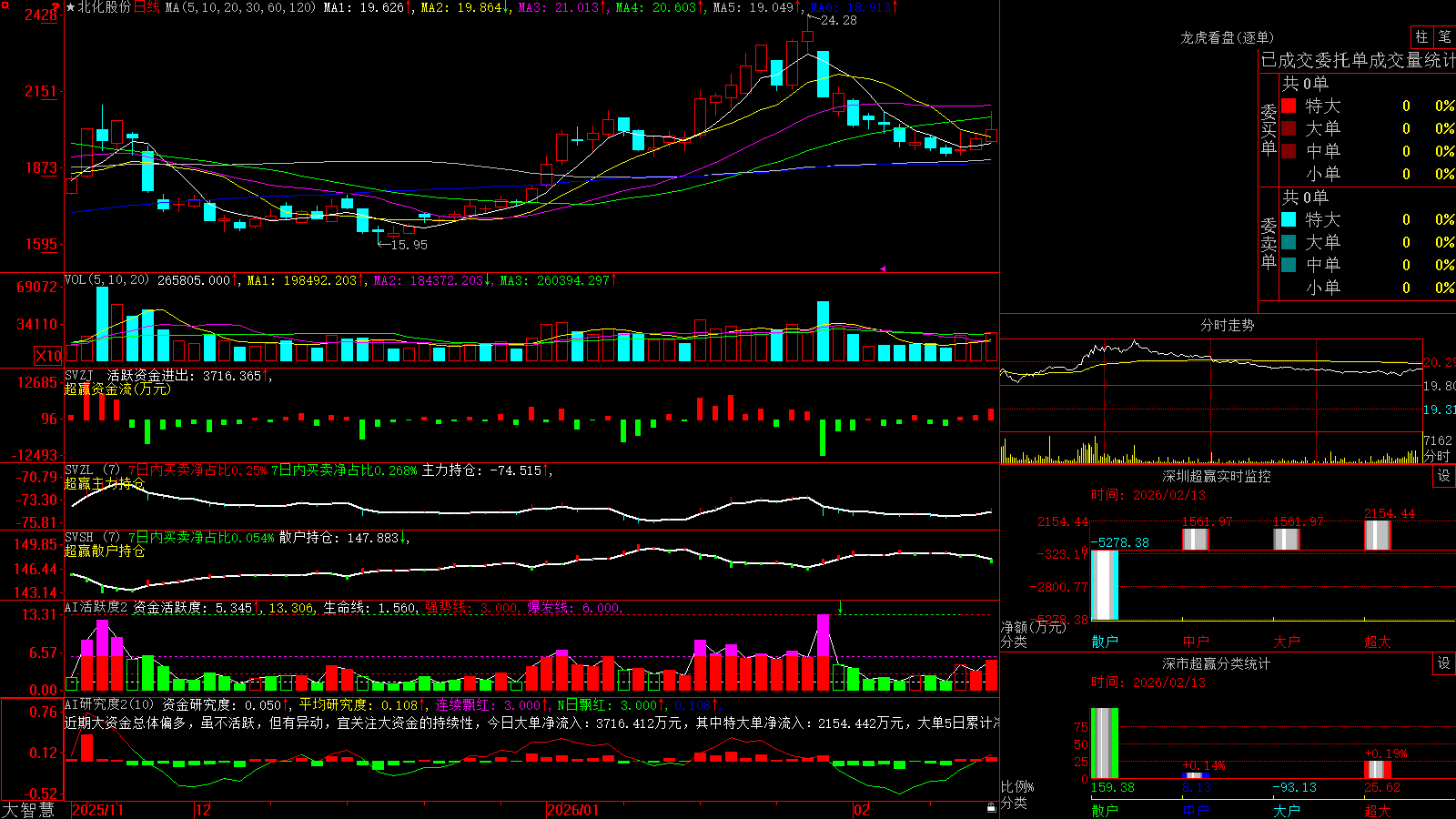The width and height of the screenshot is (1456, 819).
Task: Click the 02 month marker on timeline
Action: [x=861, y=810]
